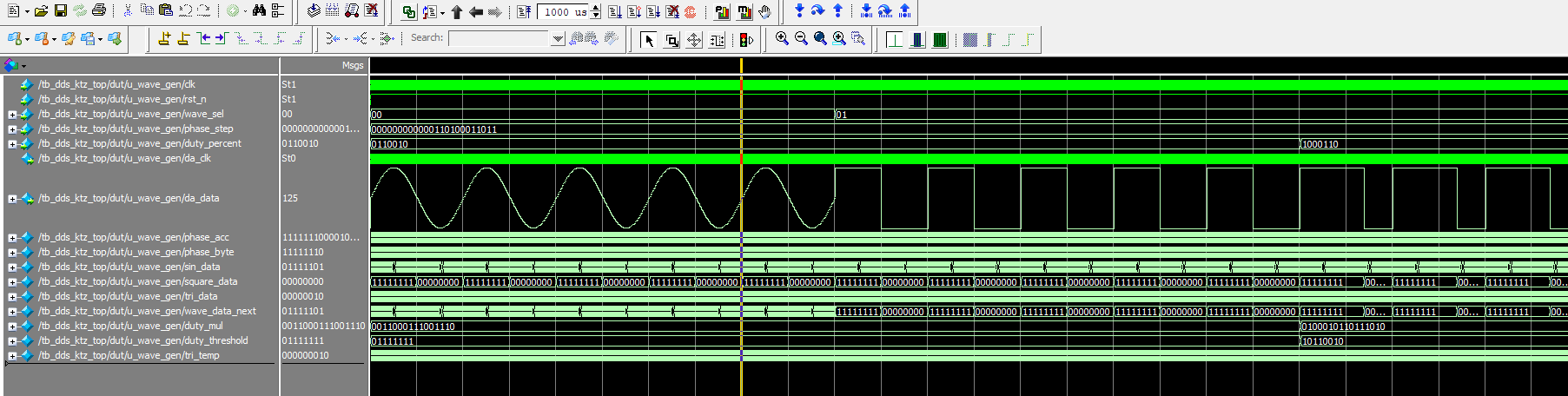Click the Msgs column header

point(353,65)
